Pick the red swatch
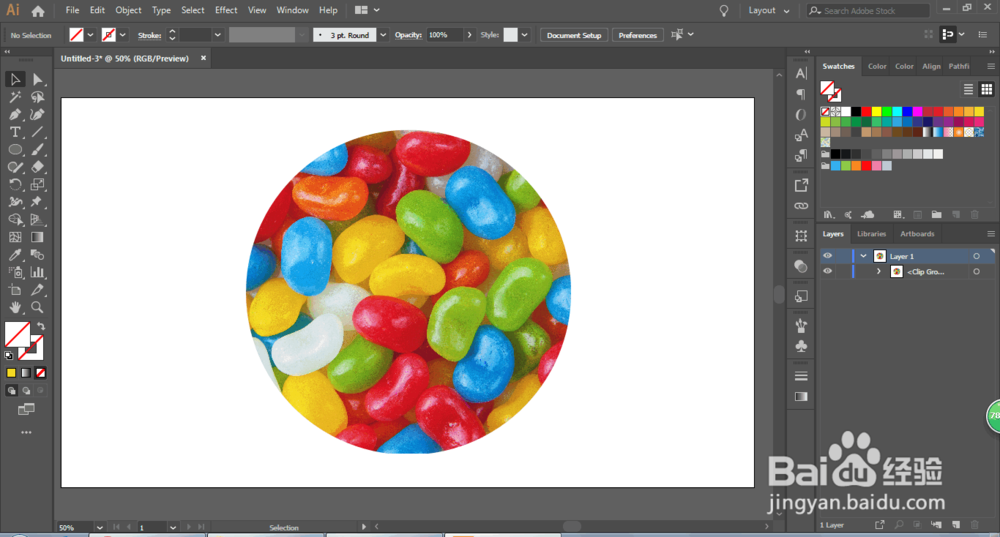Image resolution: width=1000 pixels, height=537 pixels. point(866,112)
